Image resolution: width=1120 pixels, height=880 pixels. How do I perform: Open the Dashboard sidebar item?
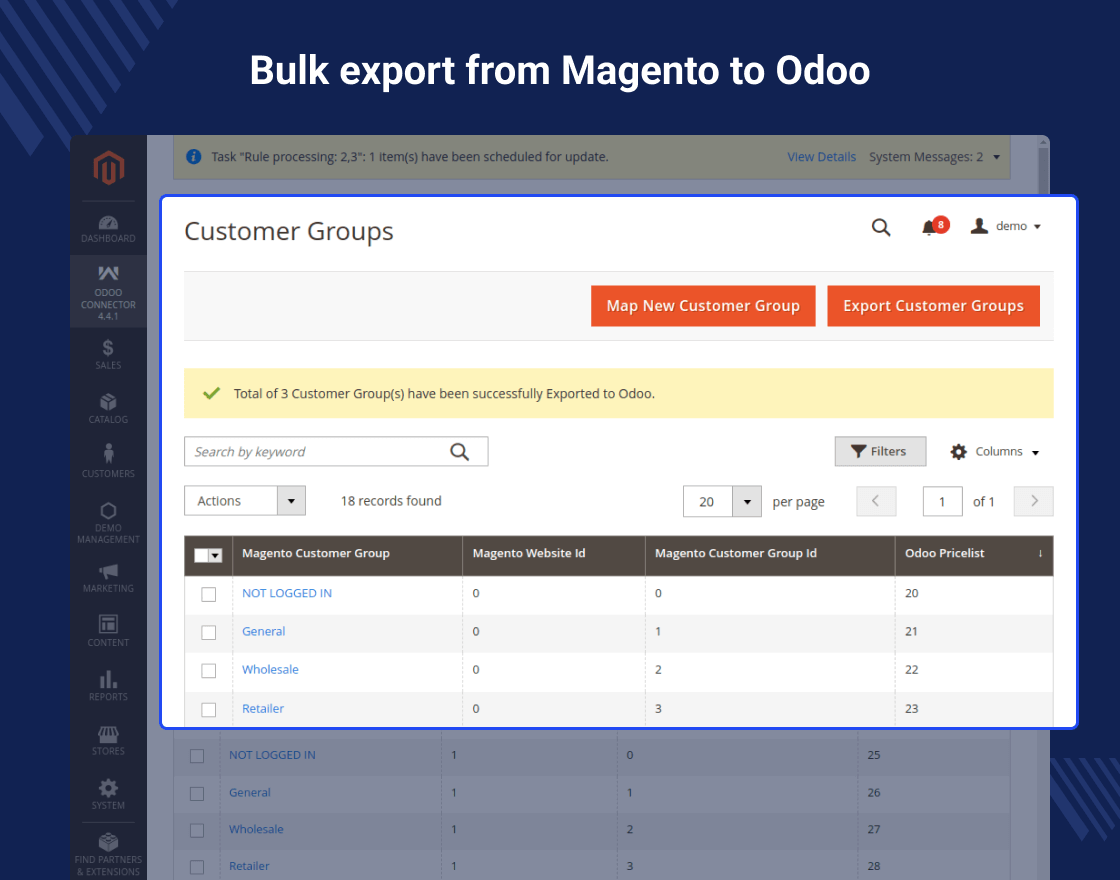pyautogui.click(x=108, y=229)
